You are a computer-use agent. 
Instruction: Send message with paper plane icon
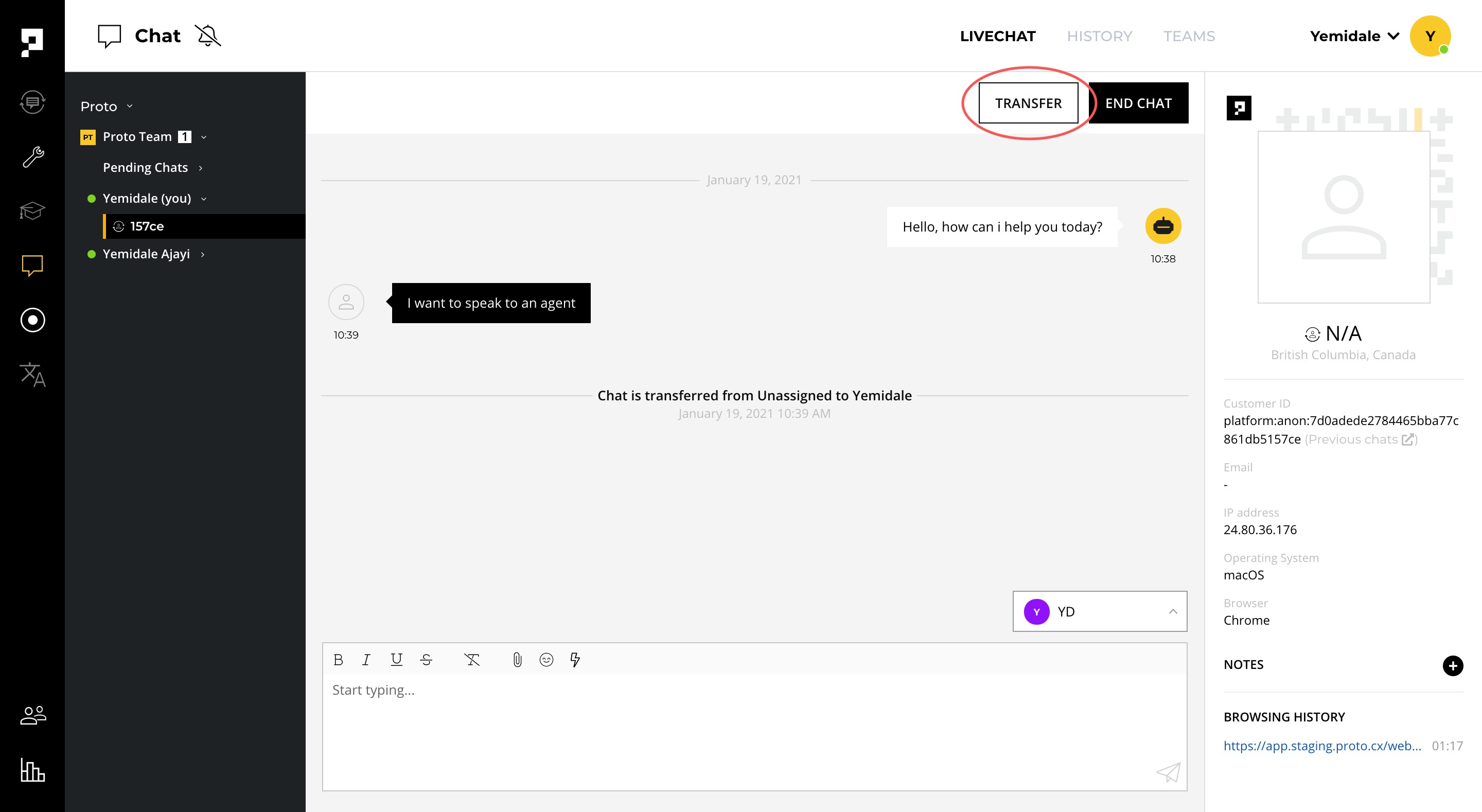pyautogui.click(x=1169, y=772)
